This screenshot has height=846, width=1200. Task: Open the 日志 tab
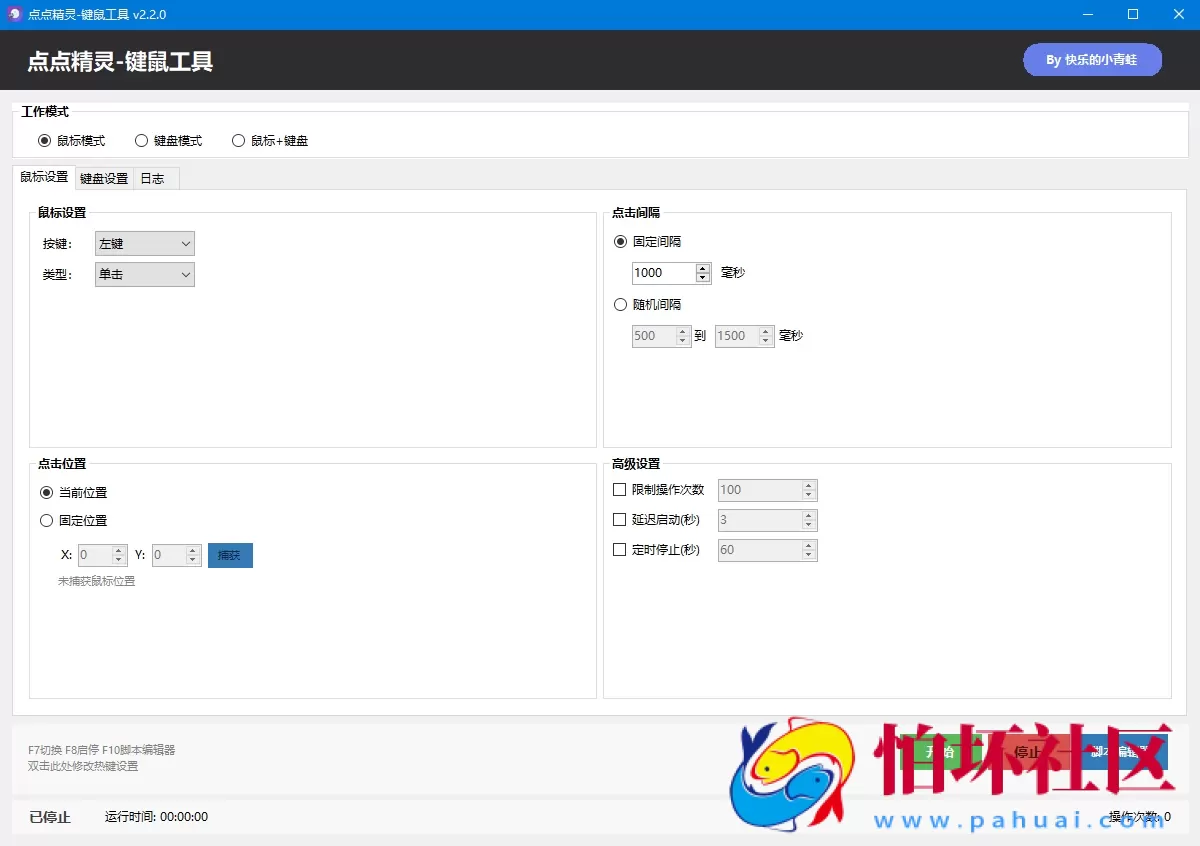[152, 179]
